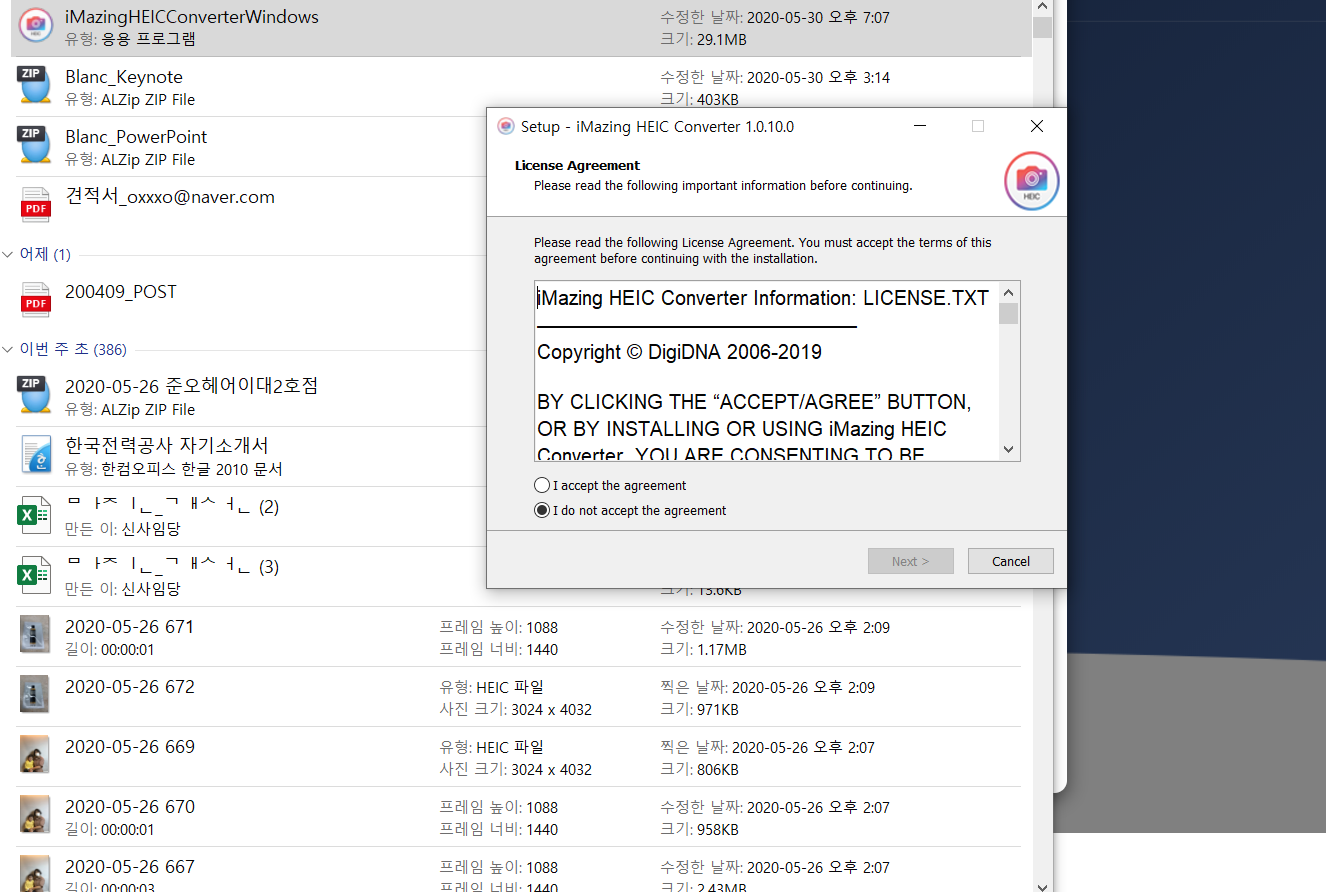Image resolution: width=1326 pixels, height=892 pixels.
Task: Select the file name Blanc_PowerPoint
Action: [x=136, y=137]
